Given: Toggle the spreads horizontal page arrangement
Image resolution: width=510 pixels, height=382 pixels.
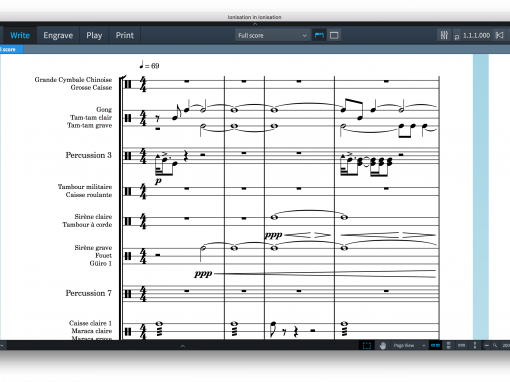Looking at the screenshot, I should point(435,345).
